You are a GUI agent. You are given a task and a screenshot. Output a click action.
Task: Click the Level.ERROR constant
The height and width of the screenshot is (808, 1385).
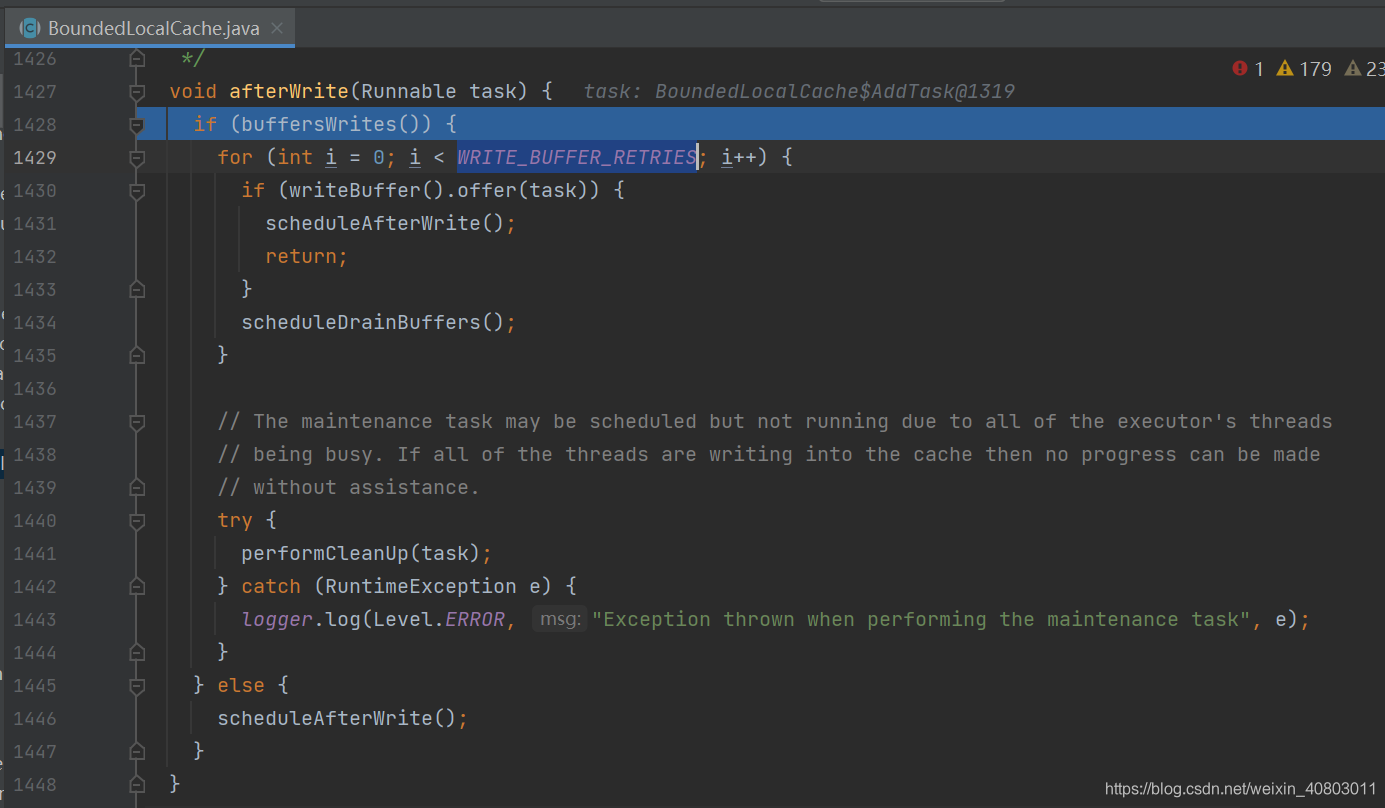[x=439, y=620]
